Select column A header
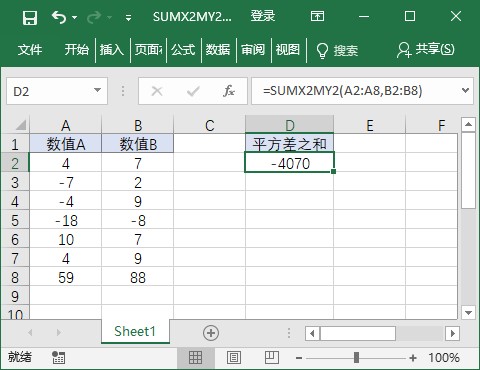Image resolution: width=480 pixels, height=370 pixels. pos(66,125)
